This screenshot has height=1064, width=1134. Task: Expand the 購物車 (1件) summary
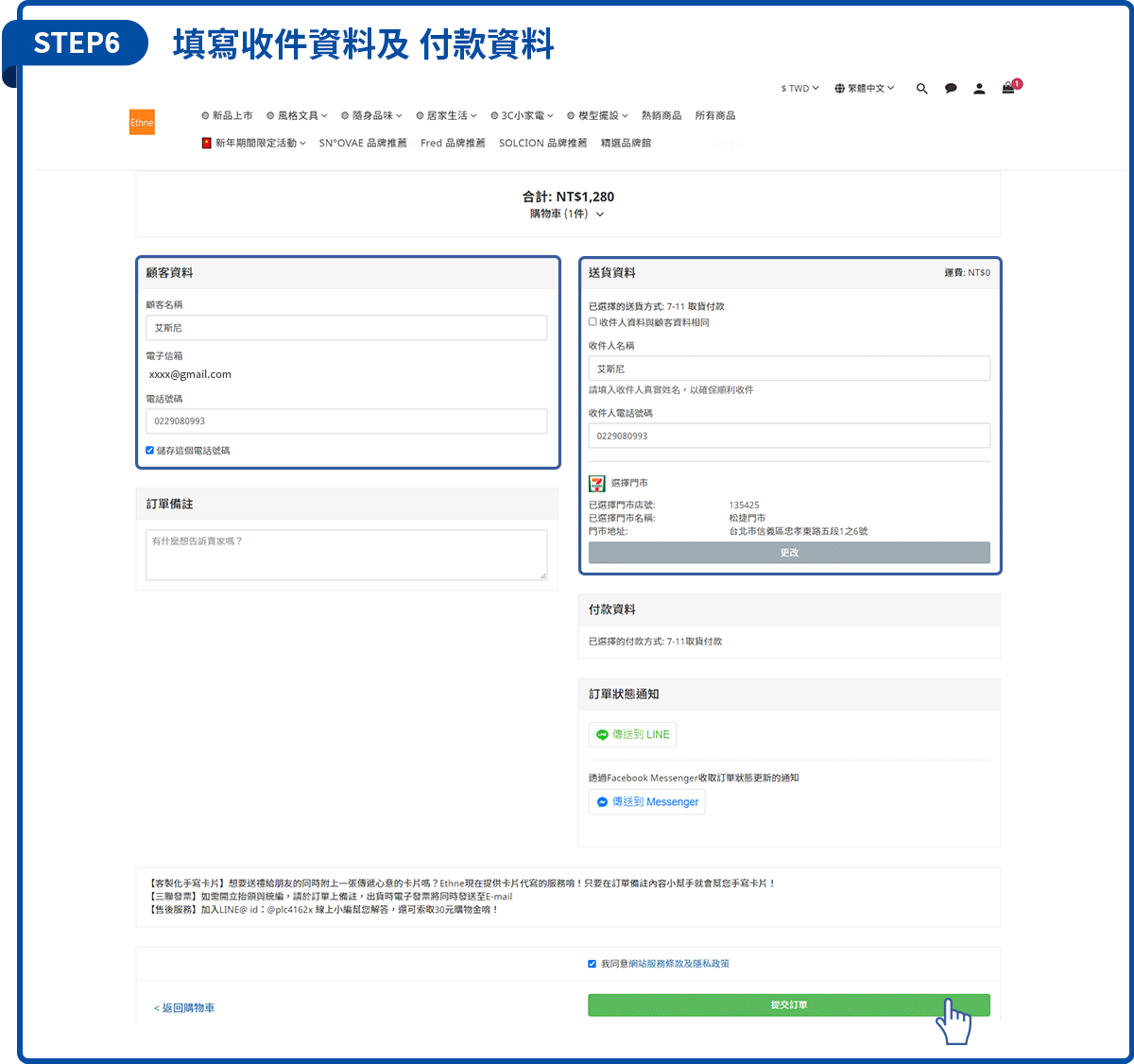(x=567, y=215)
